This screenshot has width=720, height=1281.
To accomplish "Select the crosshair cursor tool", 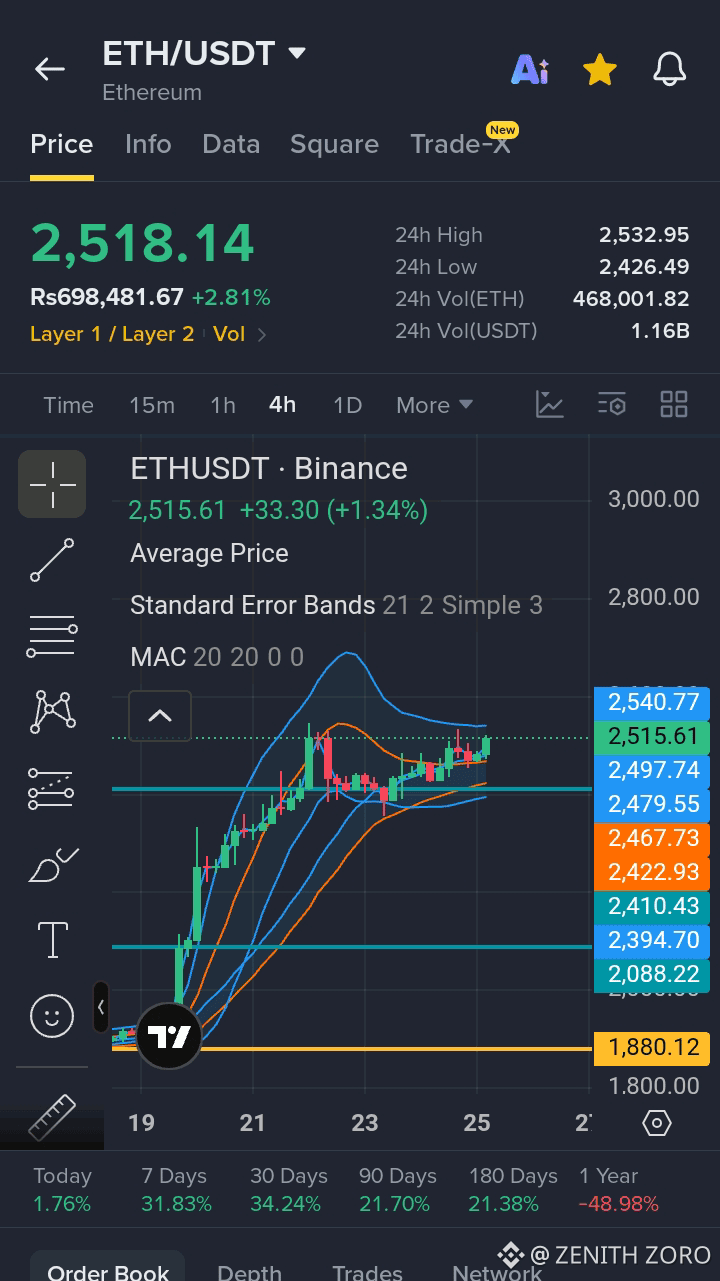I will [52, 484].
